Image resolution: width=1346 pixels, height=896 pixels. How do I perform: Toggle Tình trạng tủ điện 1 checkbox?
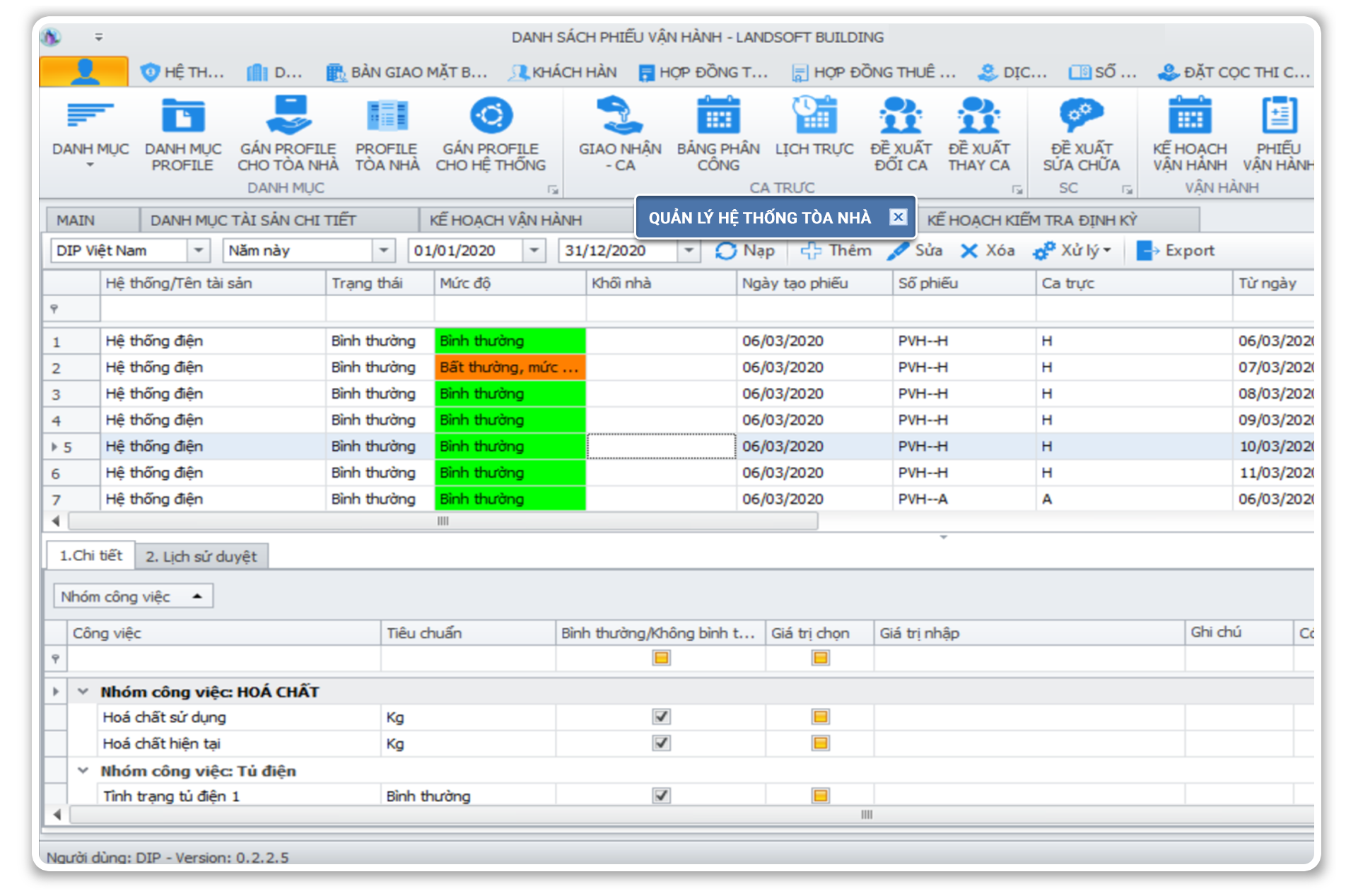[661, 796]
